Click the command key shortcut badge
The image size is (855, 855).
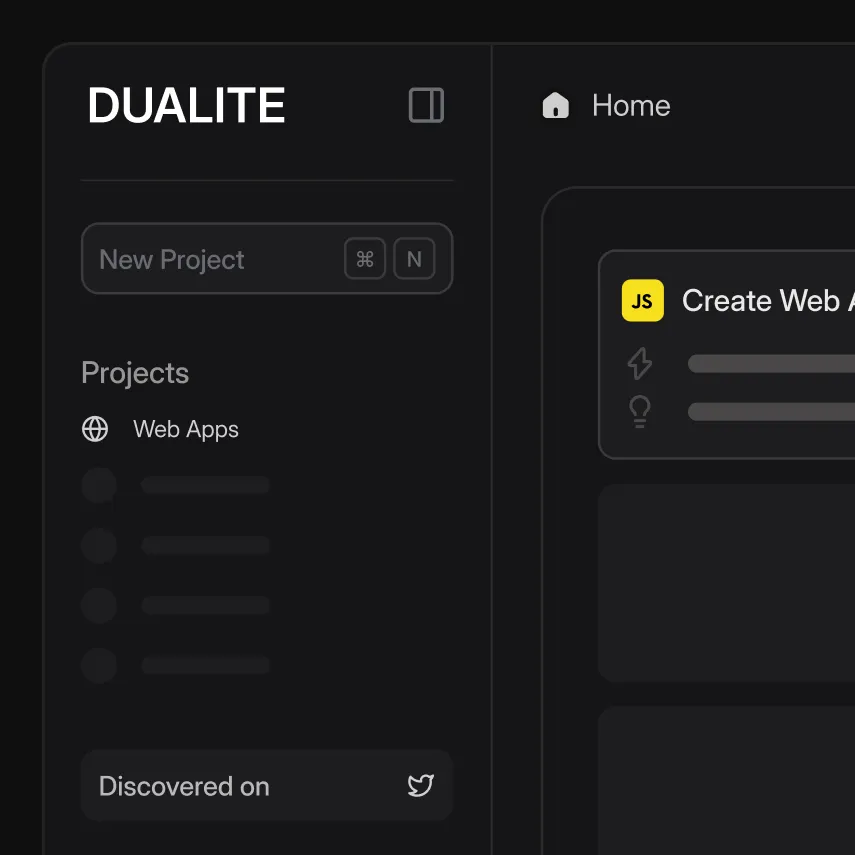(x=365, y=258)
